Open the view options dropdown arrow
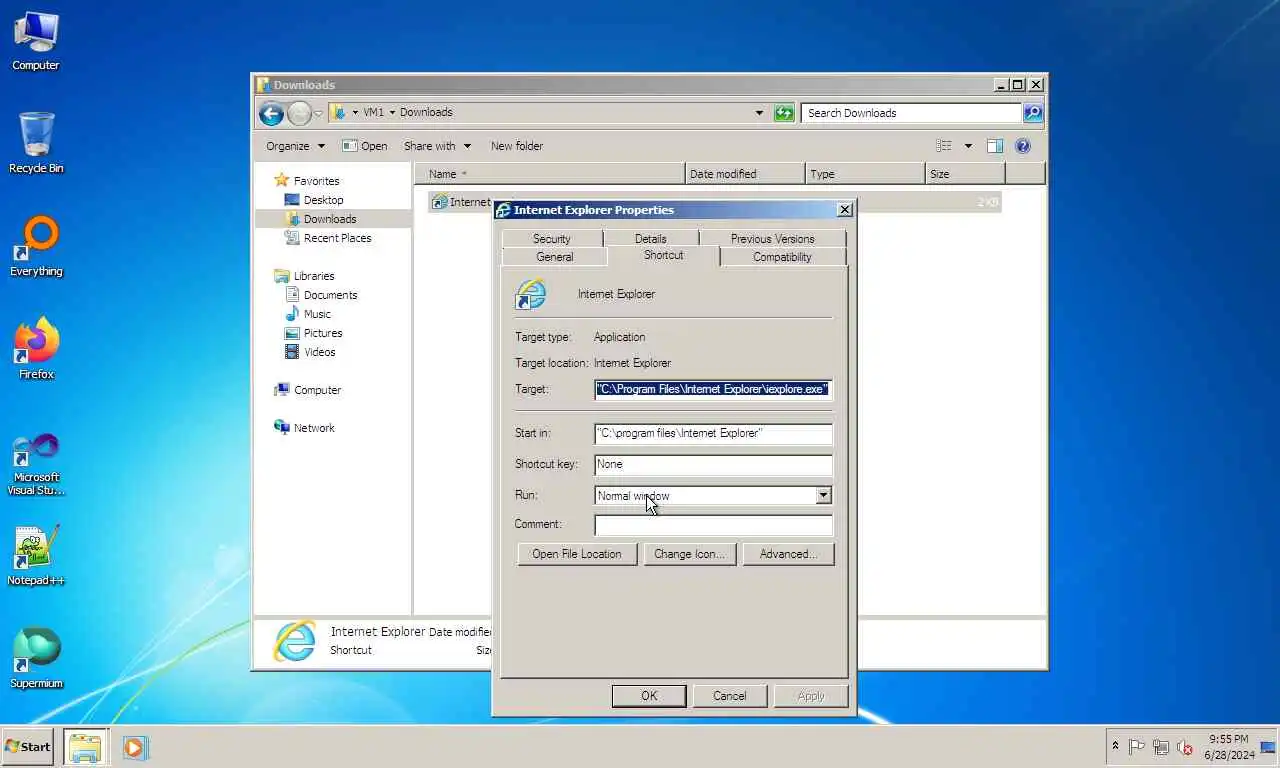 tap(968, 146)
